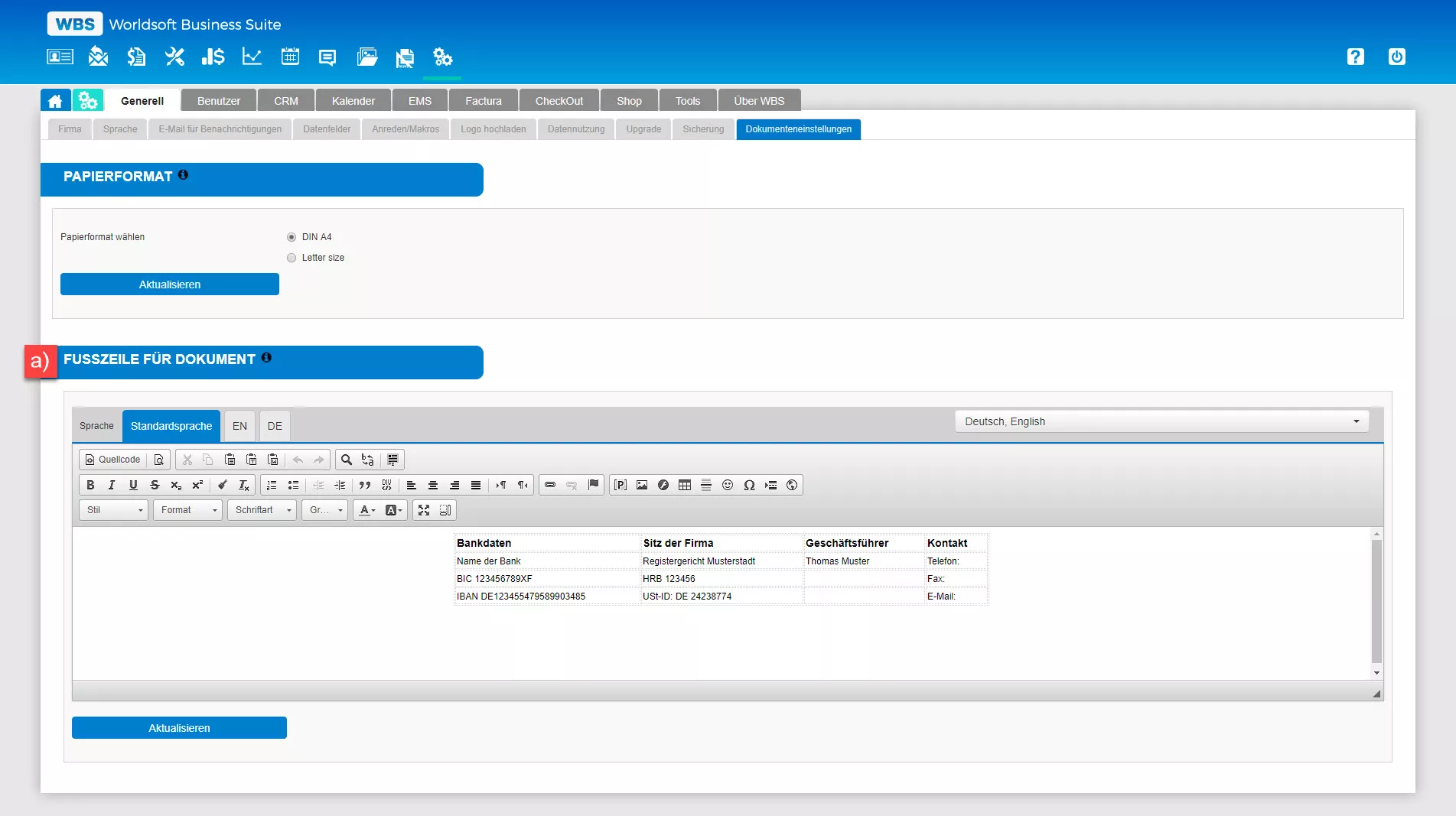Align text to the left

[412, 485]
